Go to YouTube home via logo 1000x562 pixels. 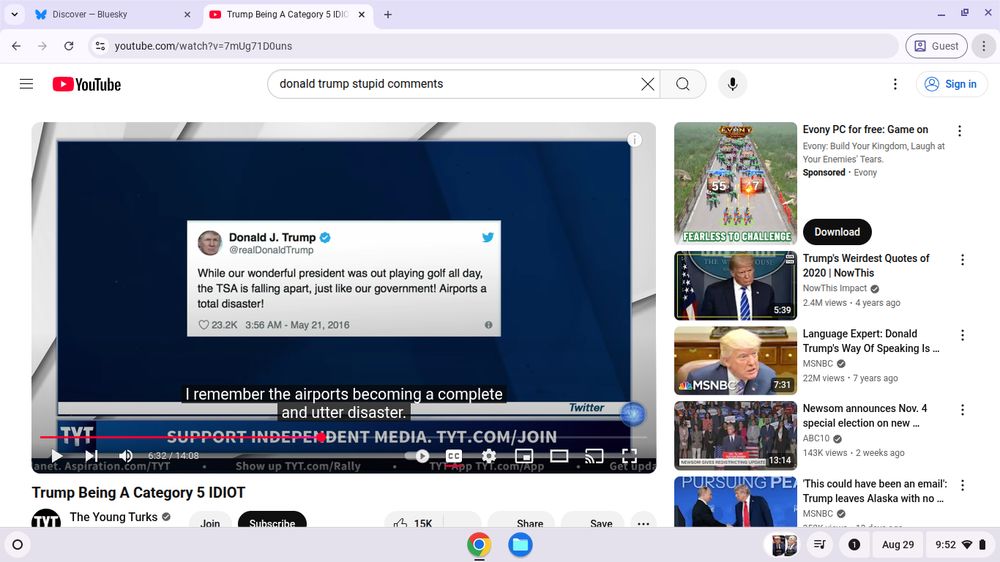87,84
